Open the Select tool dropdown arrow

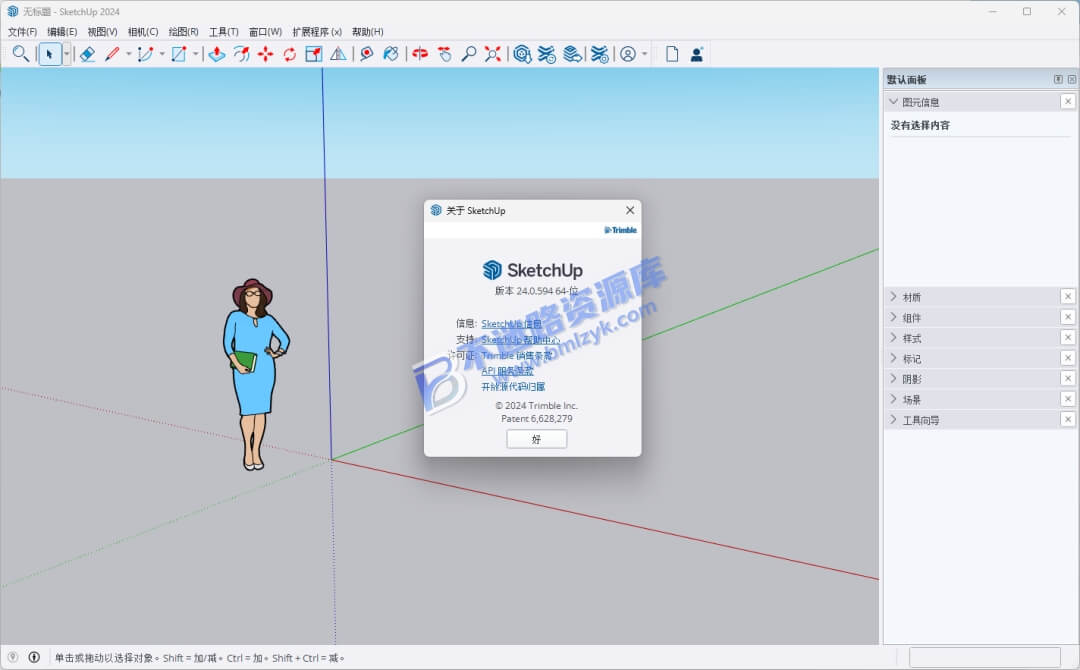[66, 54]
